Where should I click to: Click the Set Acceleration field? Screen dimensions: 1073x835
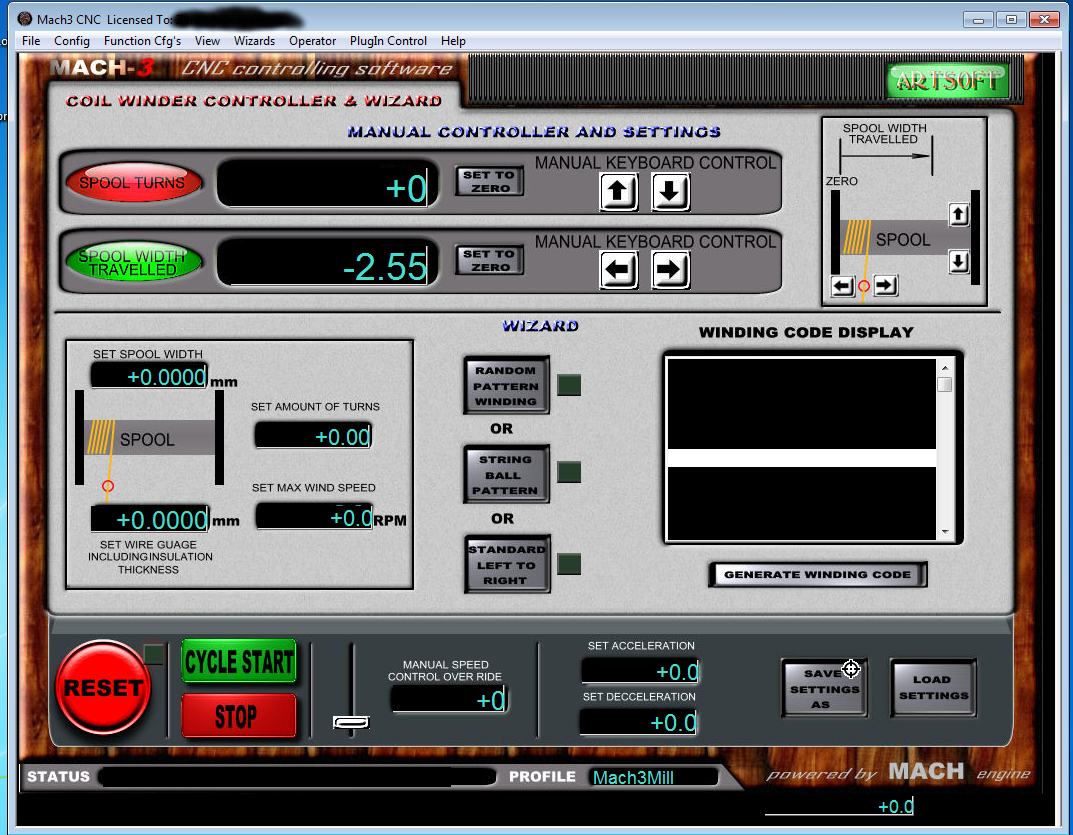pyautogui.click(x=641, y=671)
